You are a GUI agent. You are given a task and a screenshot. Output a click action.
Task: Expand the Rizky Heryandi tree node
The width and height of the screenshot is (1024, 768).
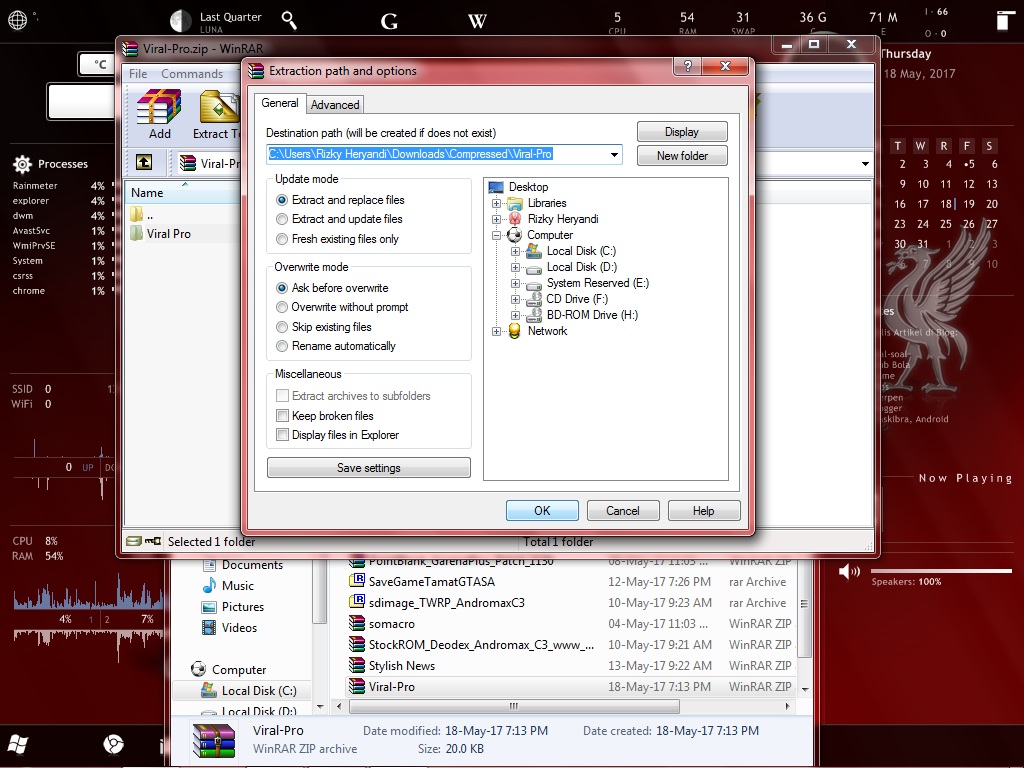click(x=496, y=219)
